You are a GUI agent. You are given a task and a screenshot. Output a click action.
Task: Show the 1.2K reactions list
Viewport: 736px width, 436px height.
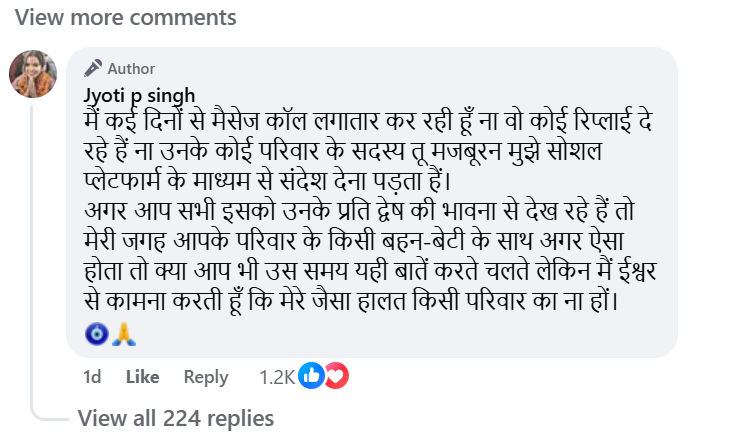tap(274, 377)
